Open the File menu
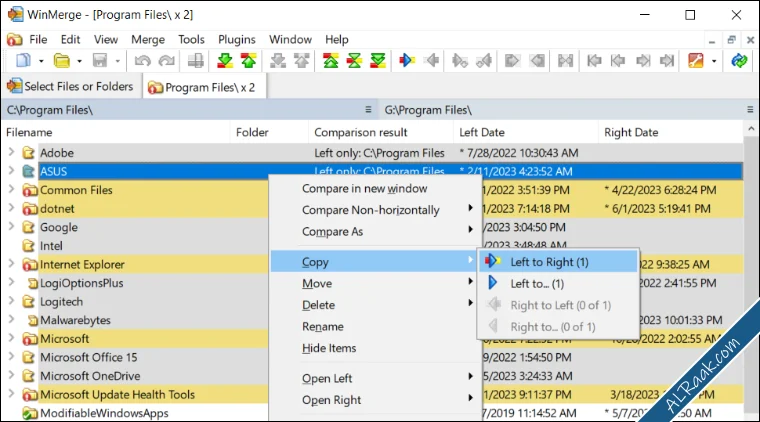760x422 pixels. (38, 39)
